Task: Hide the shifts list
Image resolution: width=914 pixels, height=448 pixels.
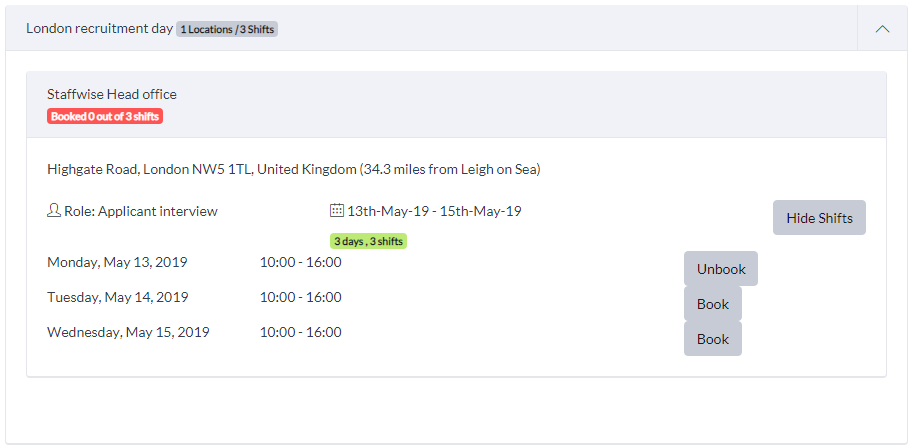Action: coord(819,218)
